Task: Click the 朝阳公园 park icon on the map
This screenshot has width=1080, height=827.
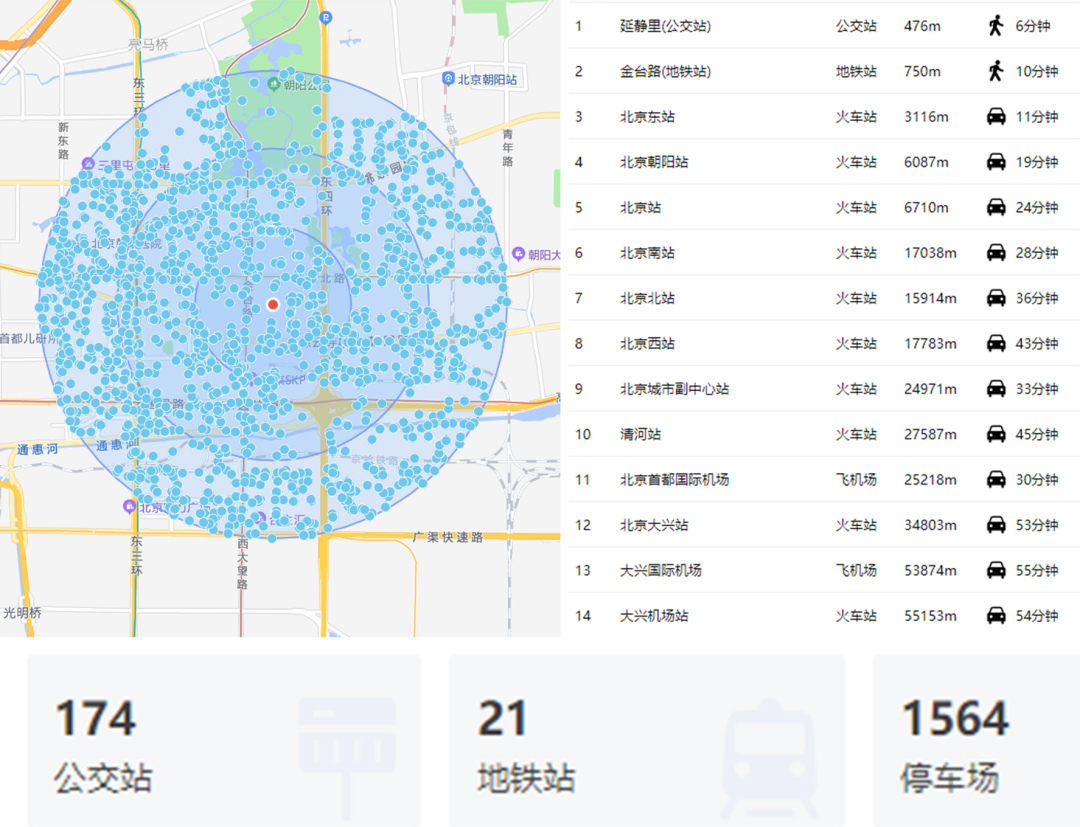Action: (x=274, y=84)
